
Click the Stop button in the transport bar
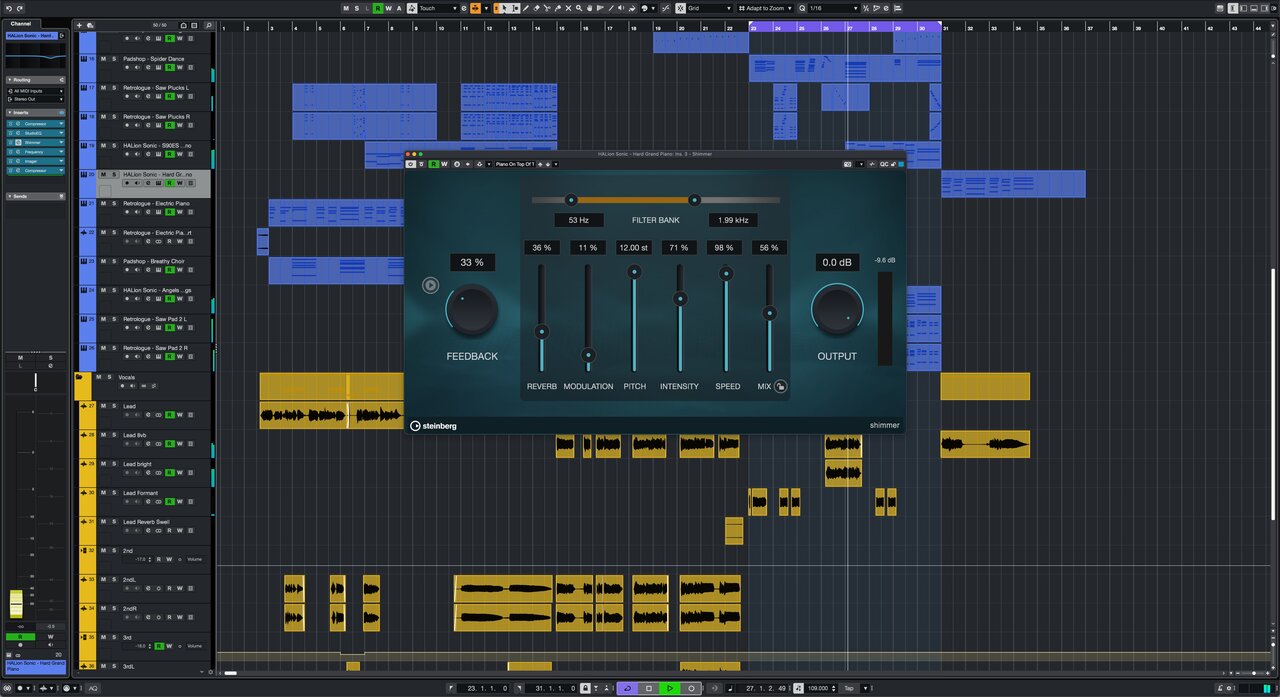[x=648, y=688]
